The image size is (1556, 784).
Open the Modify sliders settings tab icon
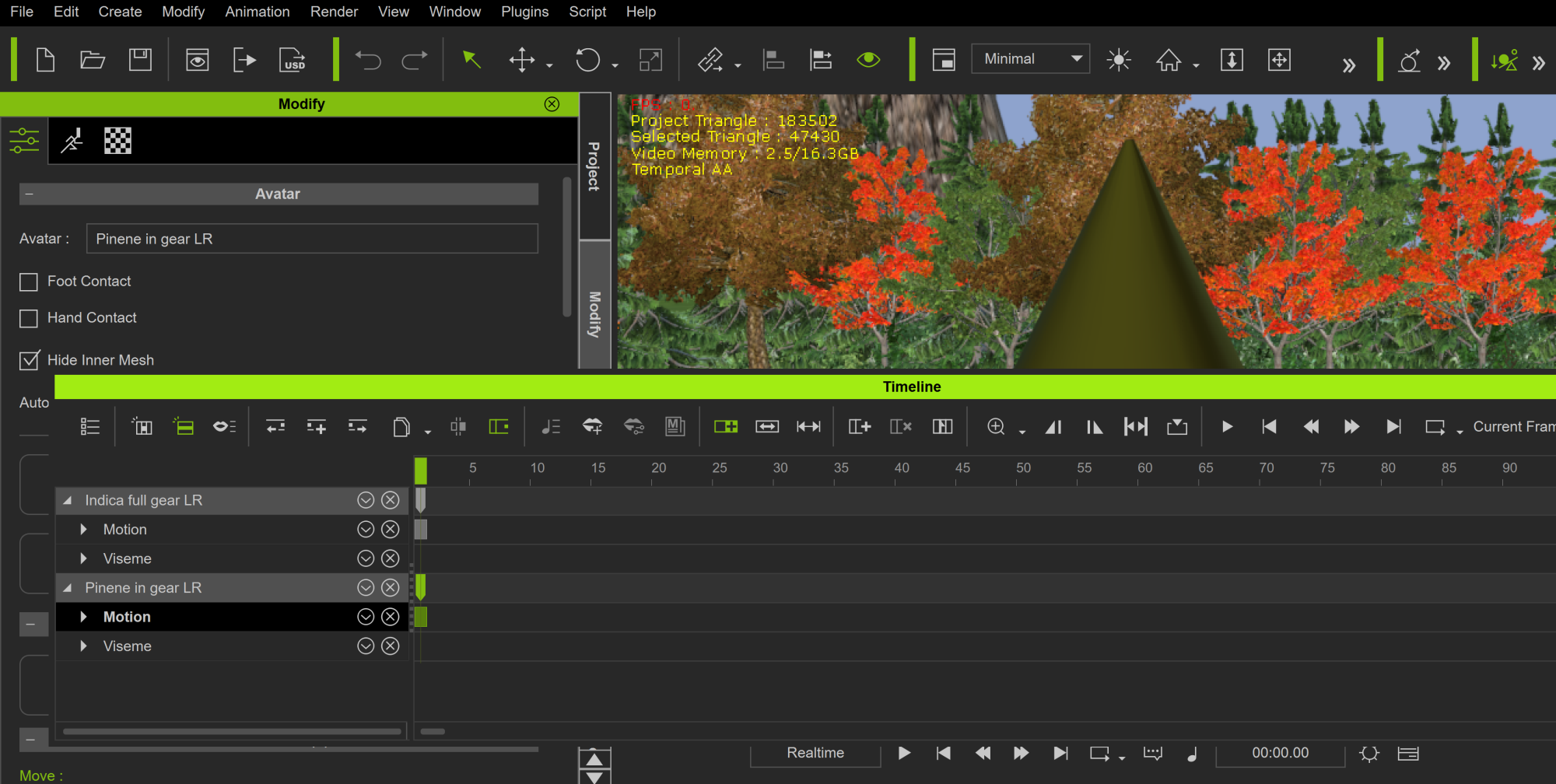(x=24, y=141)
